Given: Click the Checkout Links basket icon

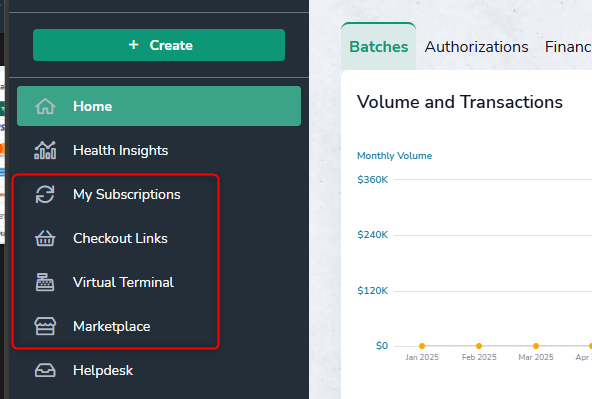Looking at the screenshot, I should click(x=45, y=239).
